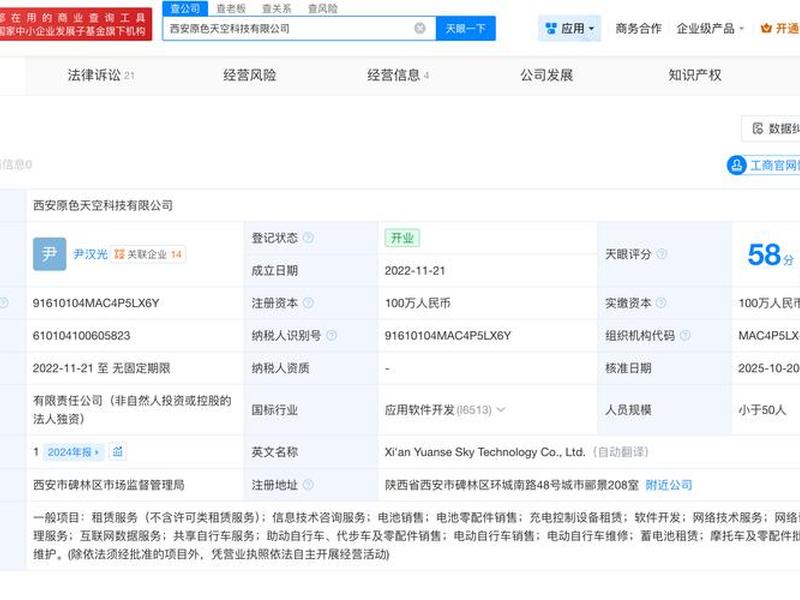Switch to 查风险 search tab

[x=322, y=8]
